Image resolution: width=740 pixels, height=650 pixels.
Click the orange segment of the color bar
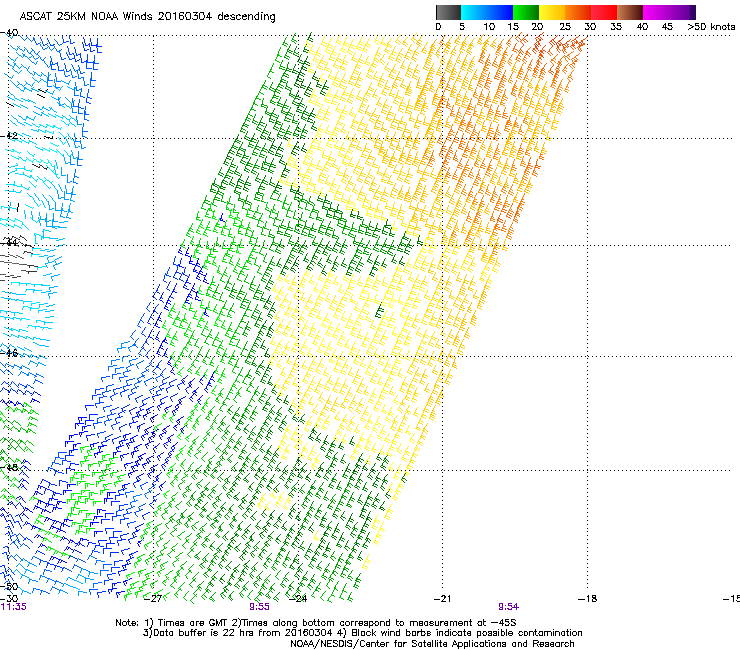click(x=578, y=12)
